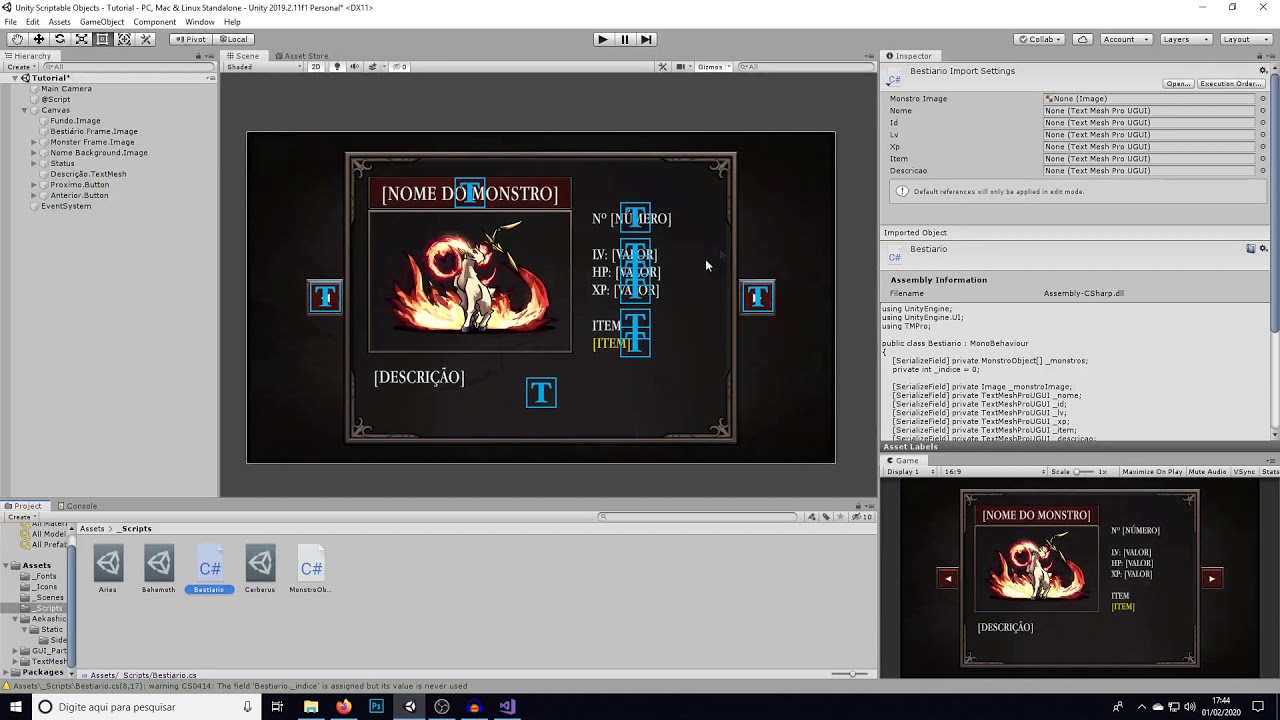Toggle 2D scene view mode

click(x=316, y=67)
